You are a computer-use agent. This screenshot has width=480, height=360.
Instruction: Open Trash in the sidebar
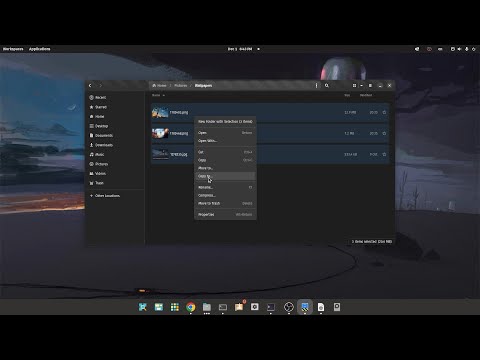click(x=97, y=183)
